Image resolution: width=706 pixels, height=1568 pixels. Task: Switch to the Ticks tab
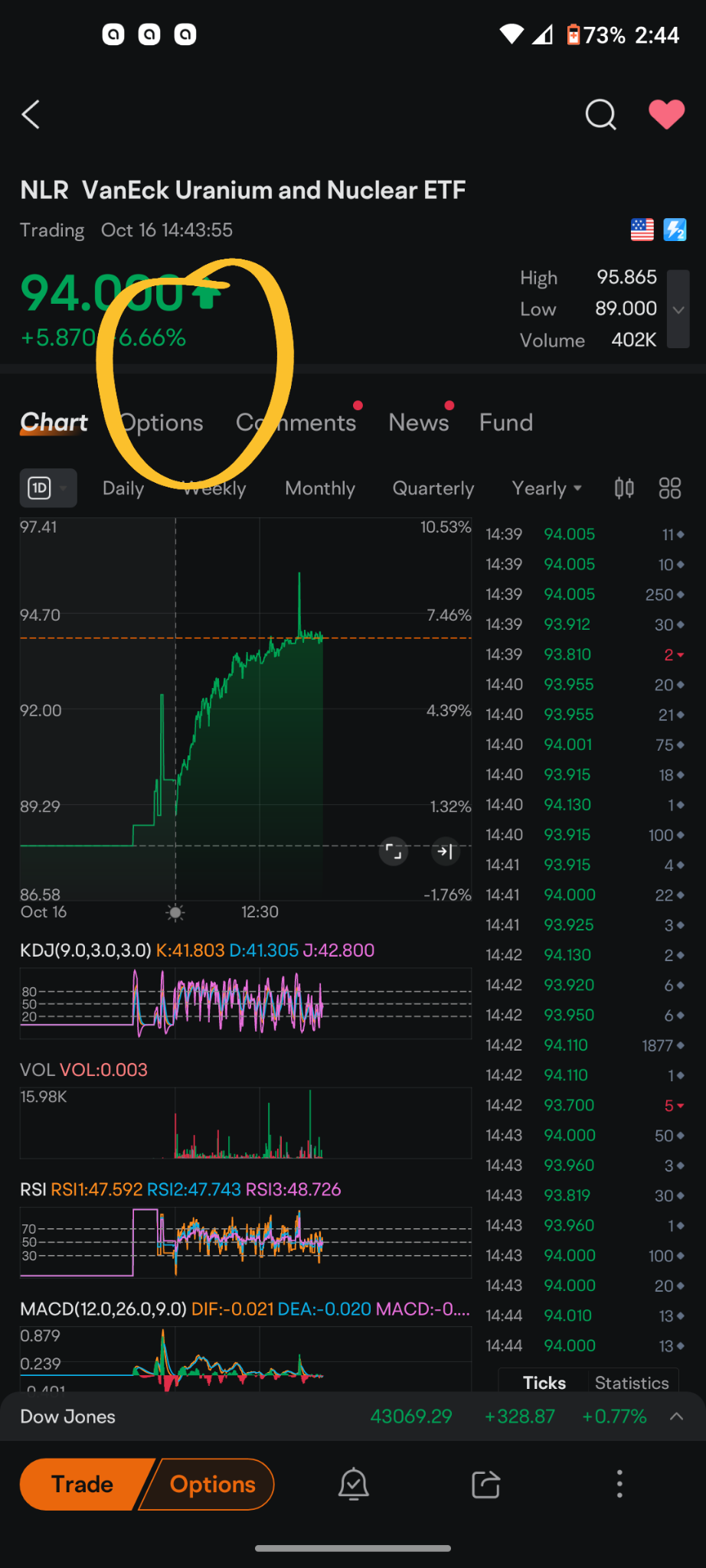544,1383
